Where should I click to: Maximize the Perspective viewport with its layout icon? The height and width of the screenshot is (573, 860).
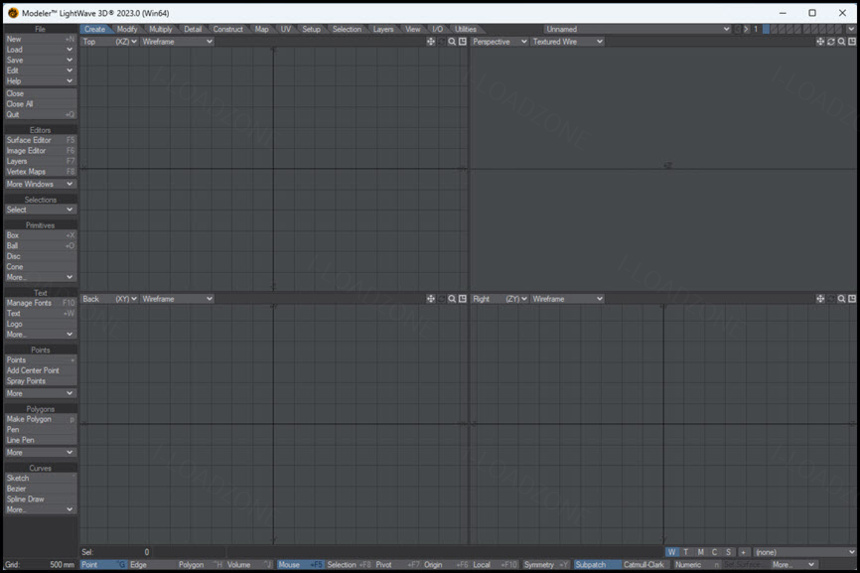pos(852,42)
